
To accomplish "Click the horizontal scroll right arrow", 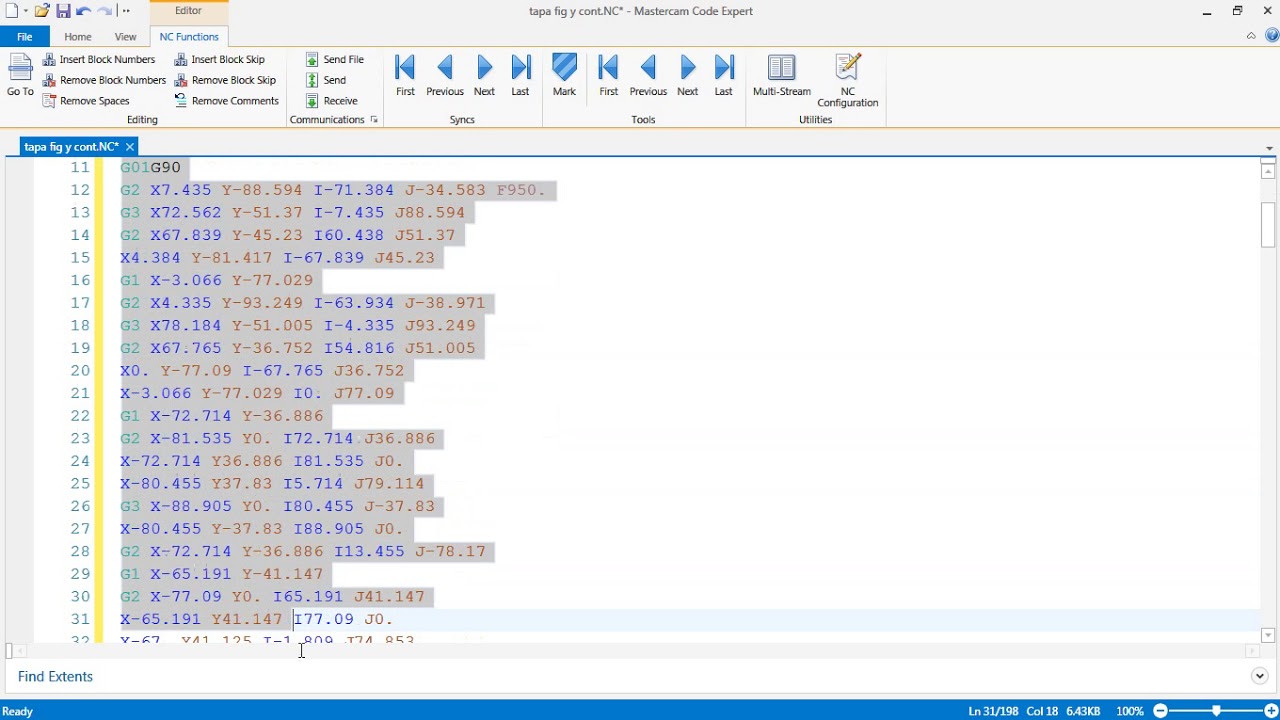I will click(1252, 651).
